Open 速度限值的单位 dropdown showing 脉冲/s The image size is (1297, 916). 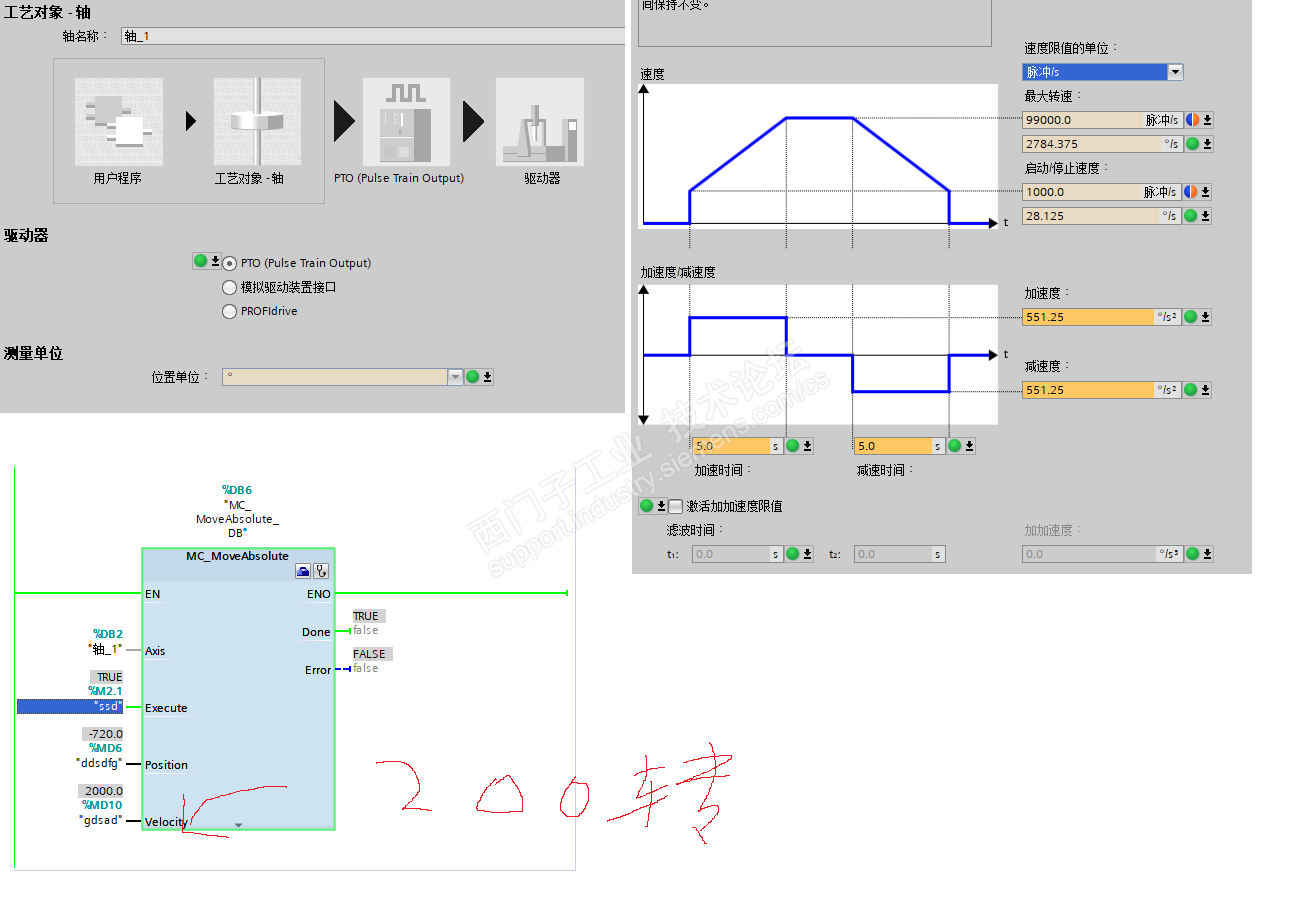coord(1176,72)
